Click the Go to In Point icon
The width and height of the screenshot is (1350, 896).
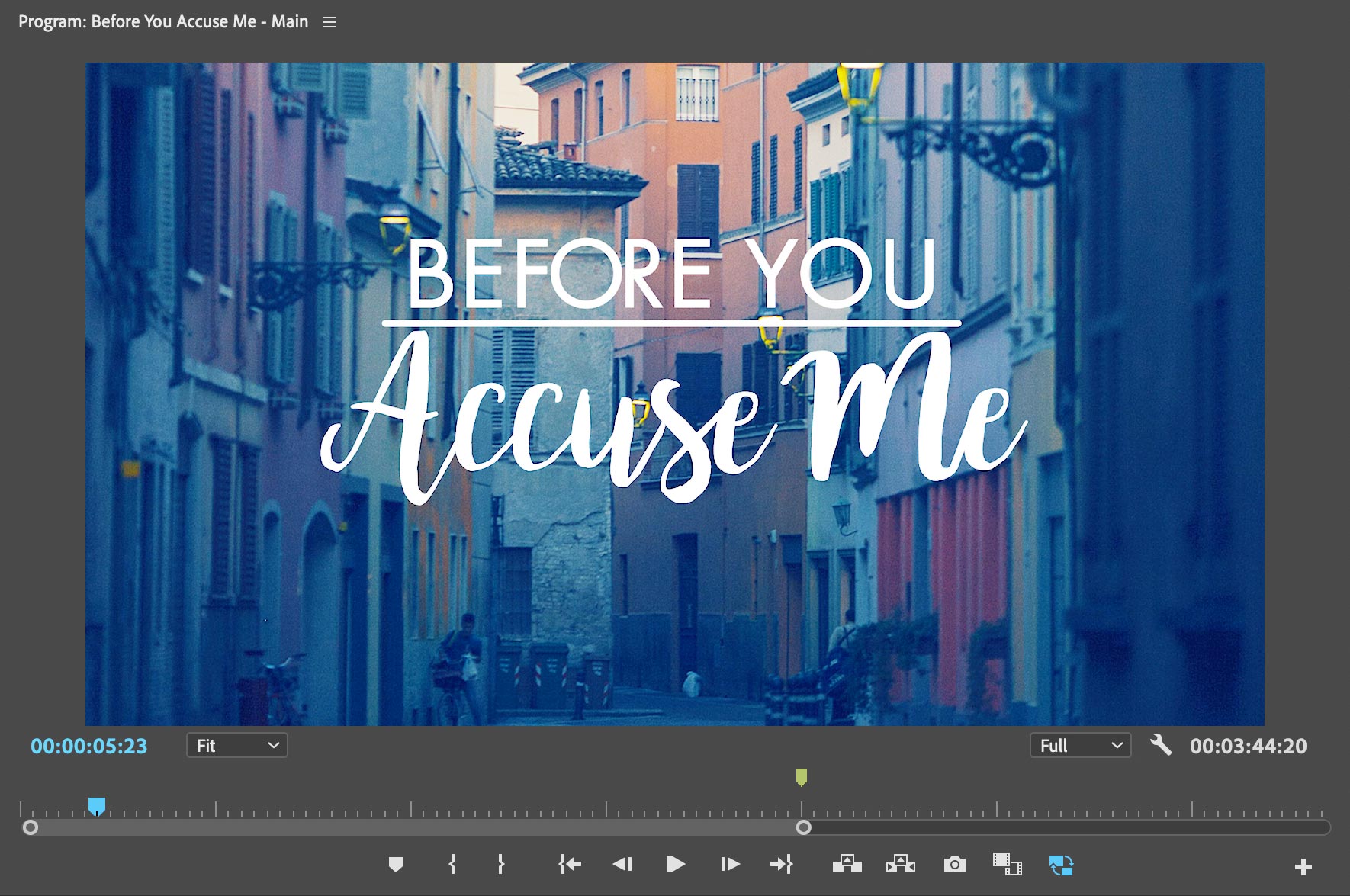569,864
